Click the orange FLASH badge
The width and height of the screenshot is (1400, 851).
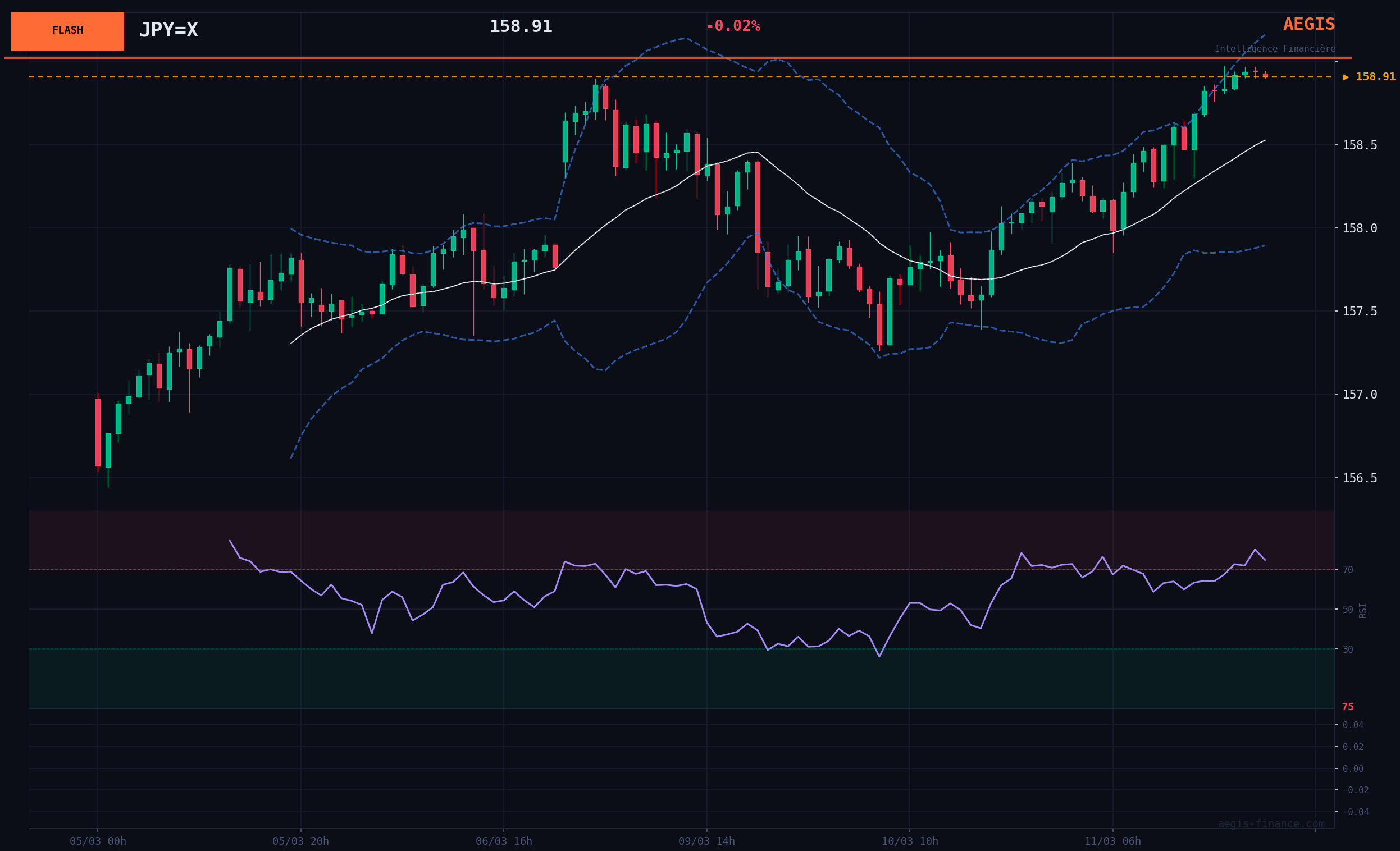pyautogui.click(x=67, y=31)
